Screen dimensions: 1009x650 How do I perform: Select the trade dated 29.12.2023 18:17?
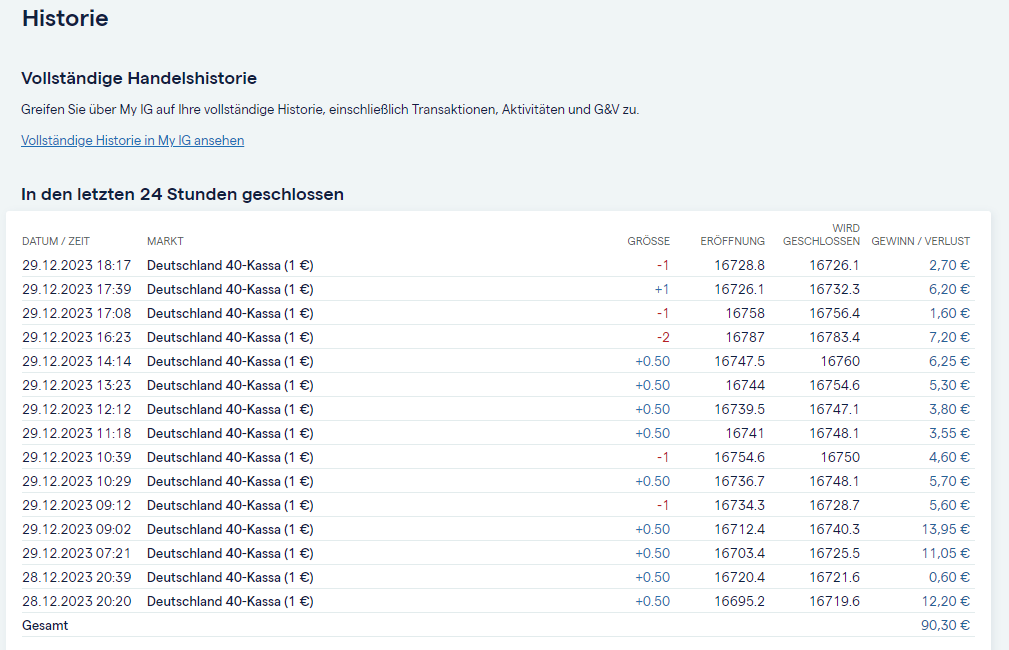[76, 265]
